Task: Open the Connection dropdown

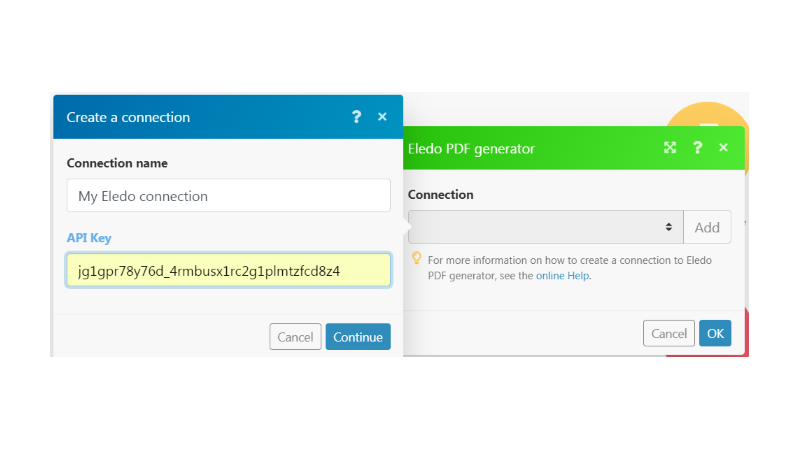Action: coord(545,227)
